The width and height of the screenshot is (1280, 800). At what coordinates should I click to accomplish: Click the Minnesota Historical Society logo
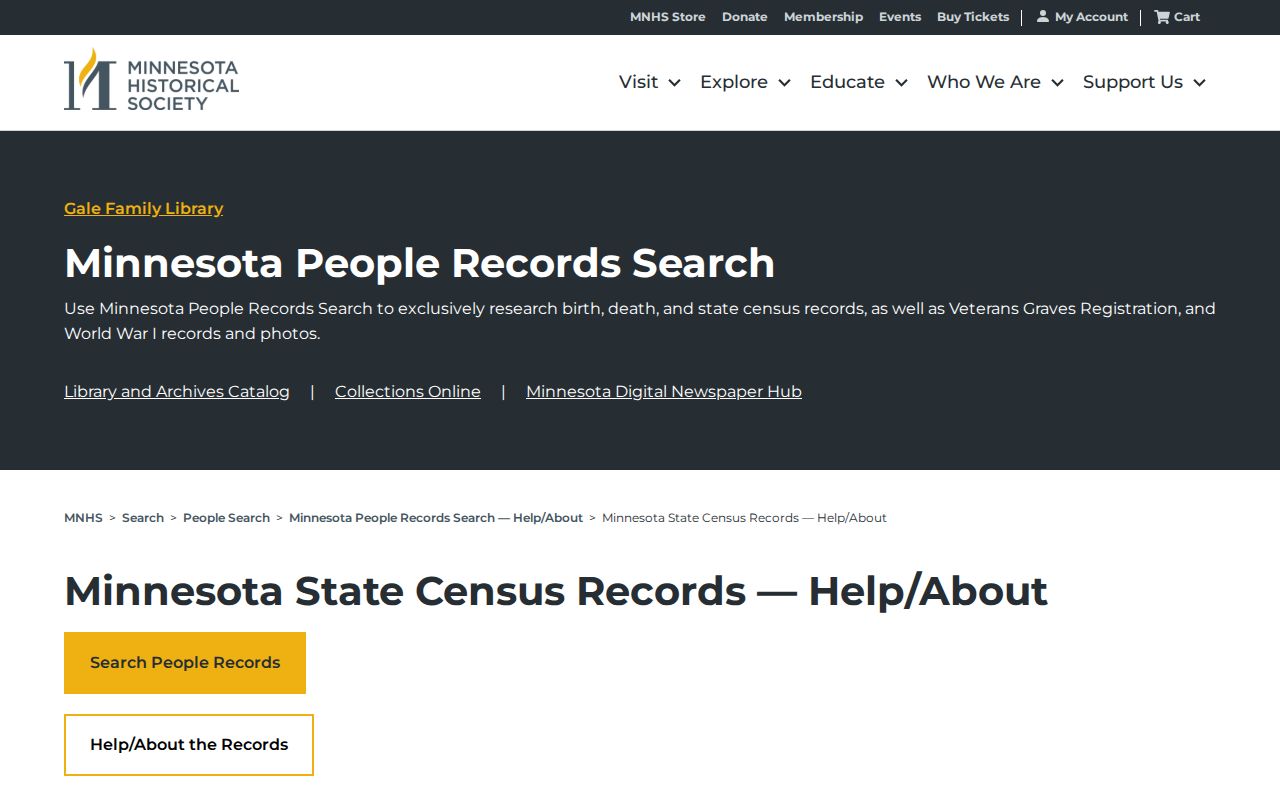point(152,80)
